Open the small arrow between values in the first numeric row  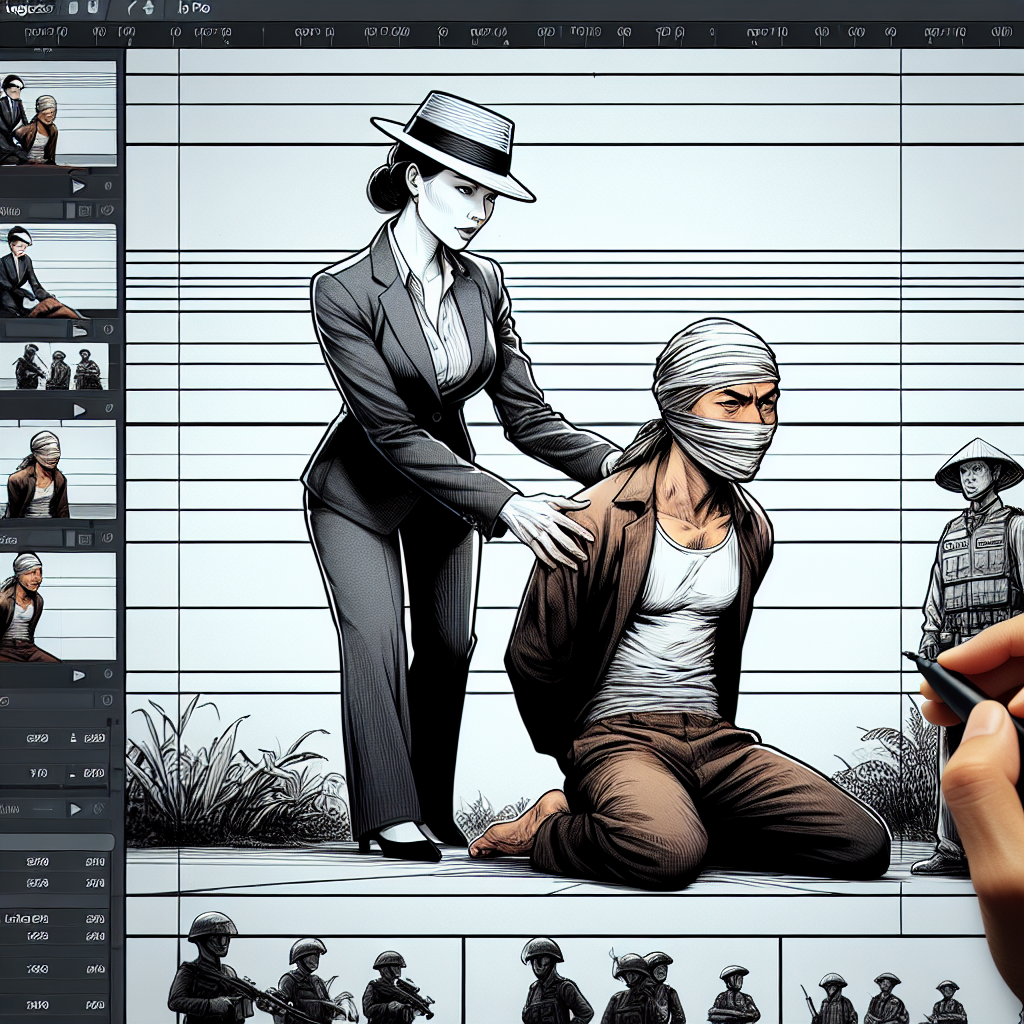73,739
